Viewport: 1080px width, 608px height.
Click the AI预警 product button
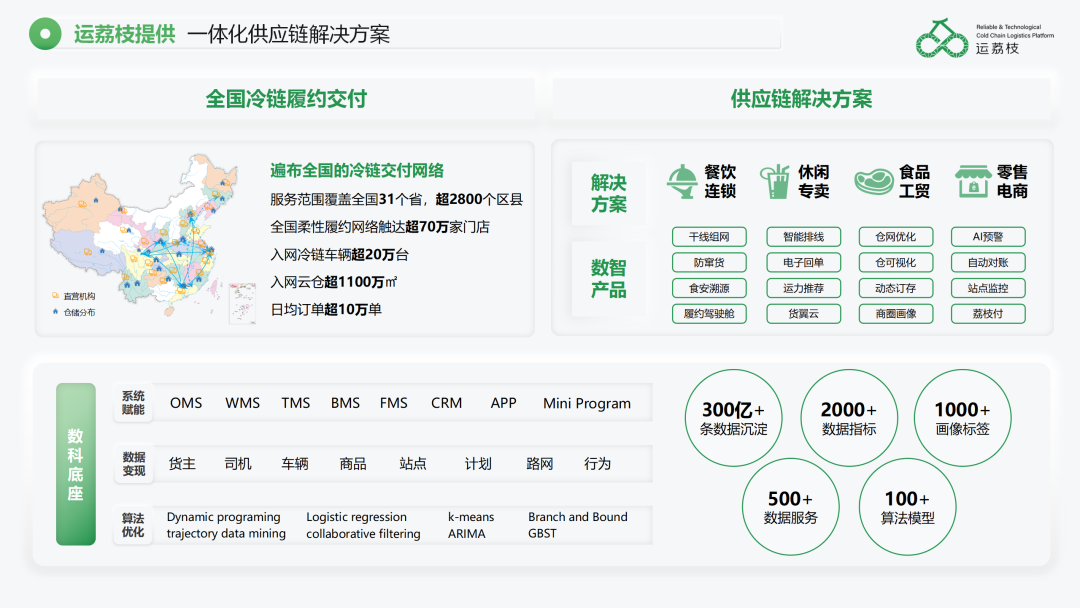(x=988, y=237)
